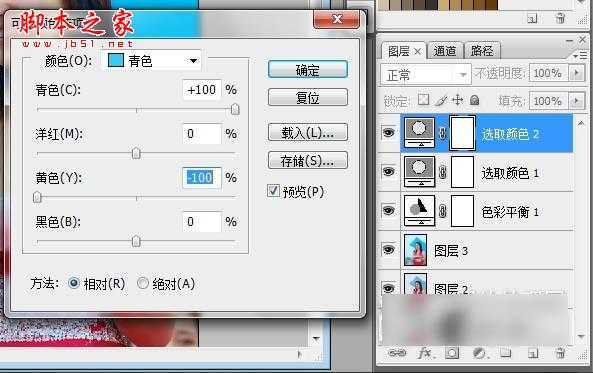Toggle visibility of 图层 2
This screenshot has width=593, height=373.
tap(388, 288)
